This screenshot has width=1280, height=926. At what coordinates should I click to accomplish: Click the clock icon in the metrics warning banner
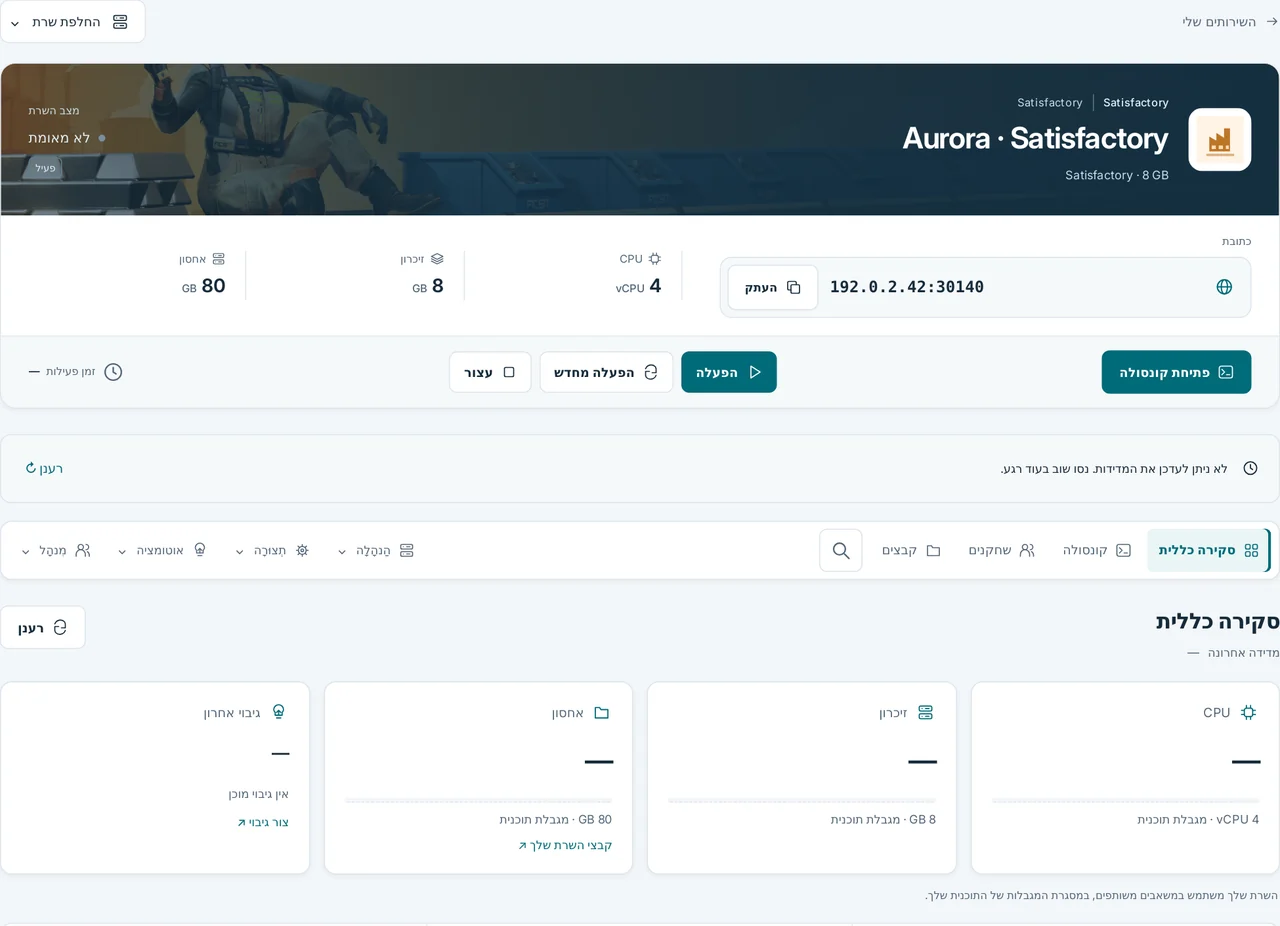1250,469
